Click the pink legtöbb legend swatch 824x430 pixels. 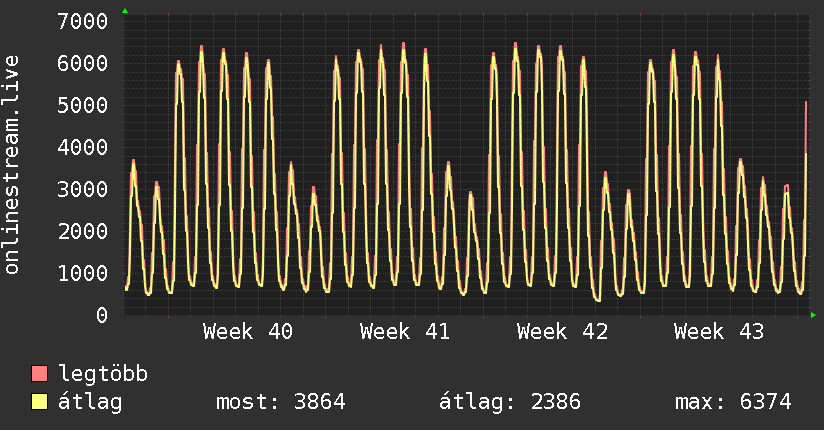click(x=39, y=373)
